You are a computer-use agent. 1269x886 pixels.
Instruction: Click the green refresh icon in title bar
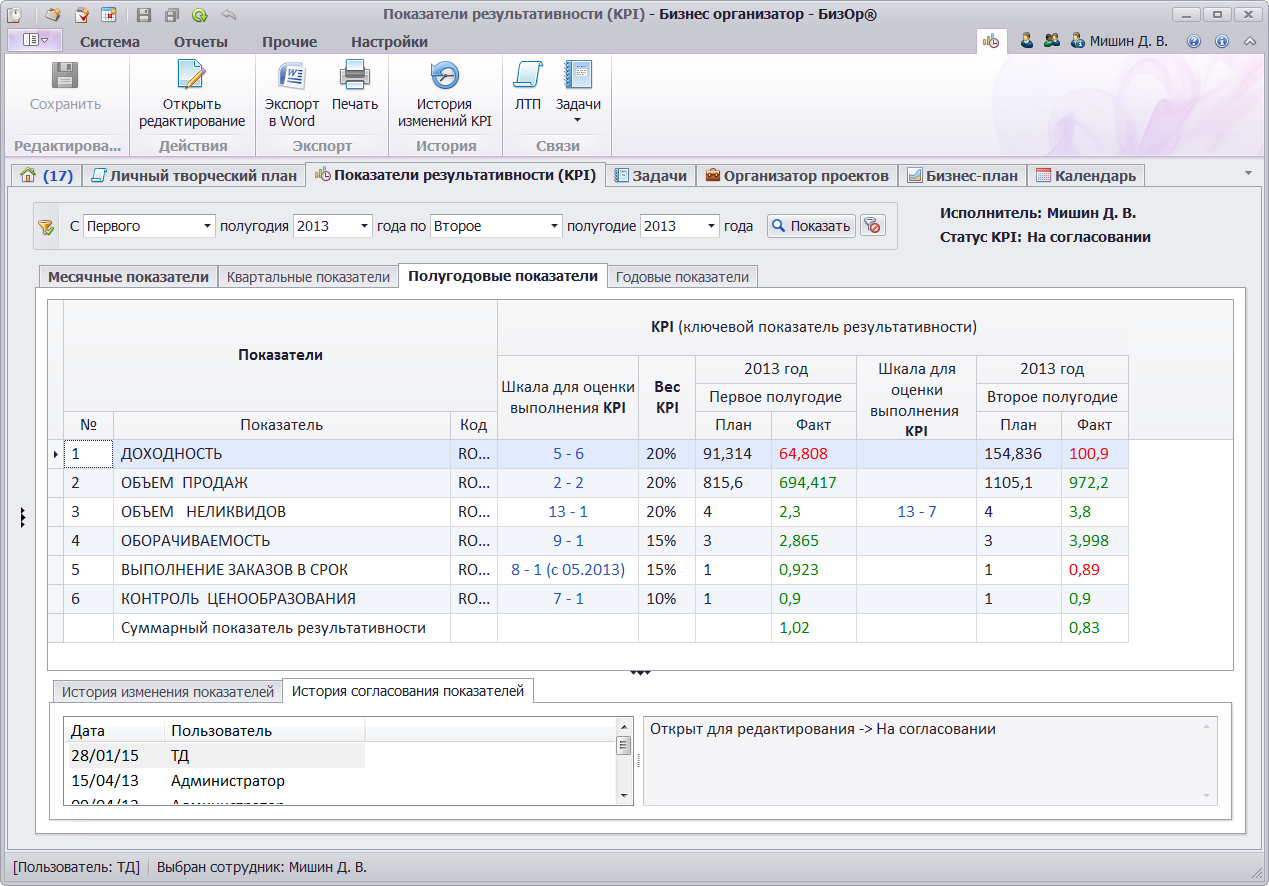coord(199,15)
